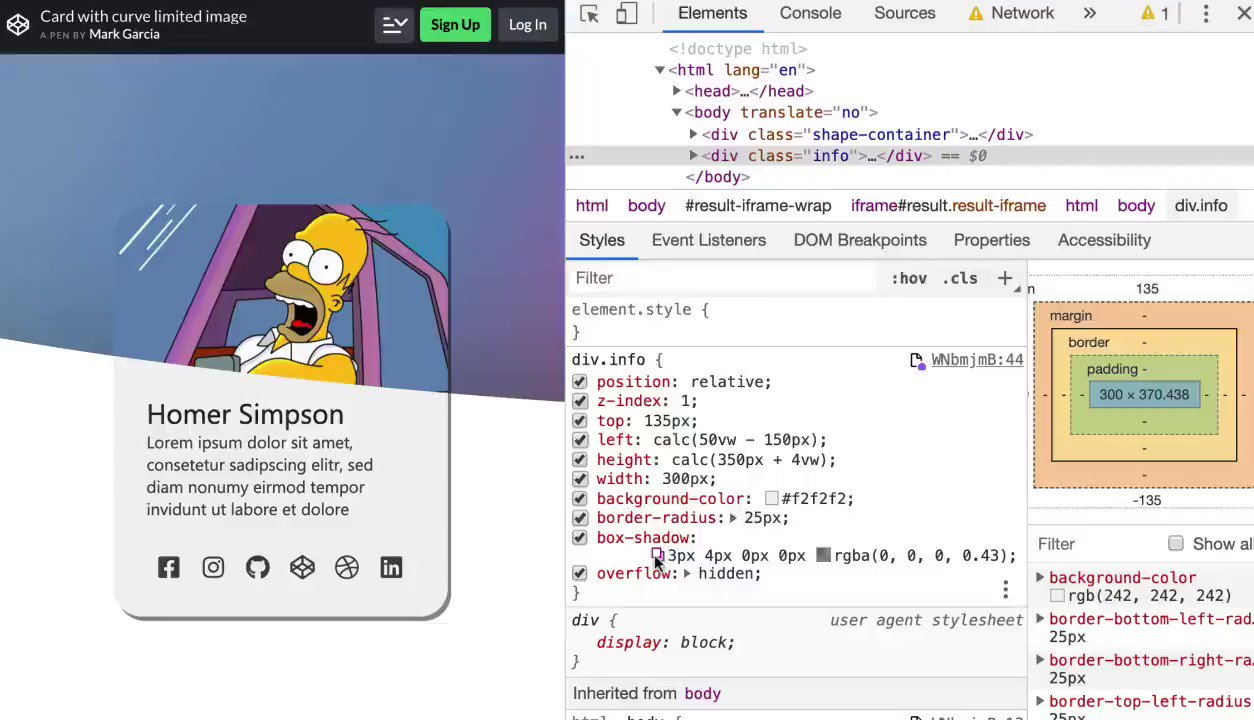Expand the head element node
Image resolution: width=1254 pixels, height=720 pixels.
[677, 91]
